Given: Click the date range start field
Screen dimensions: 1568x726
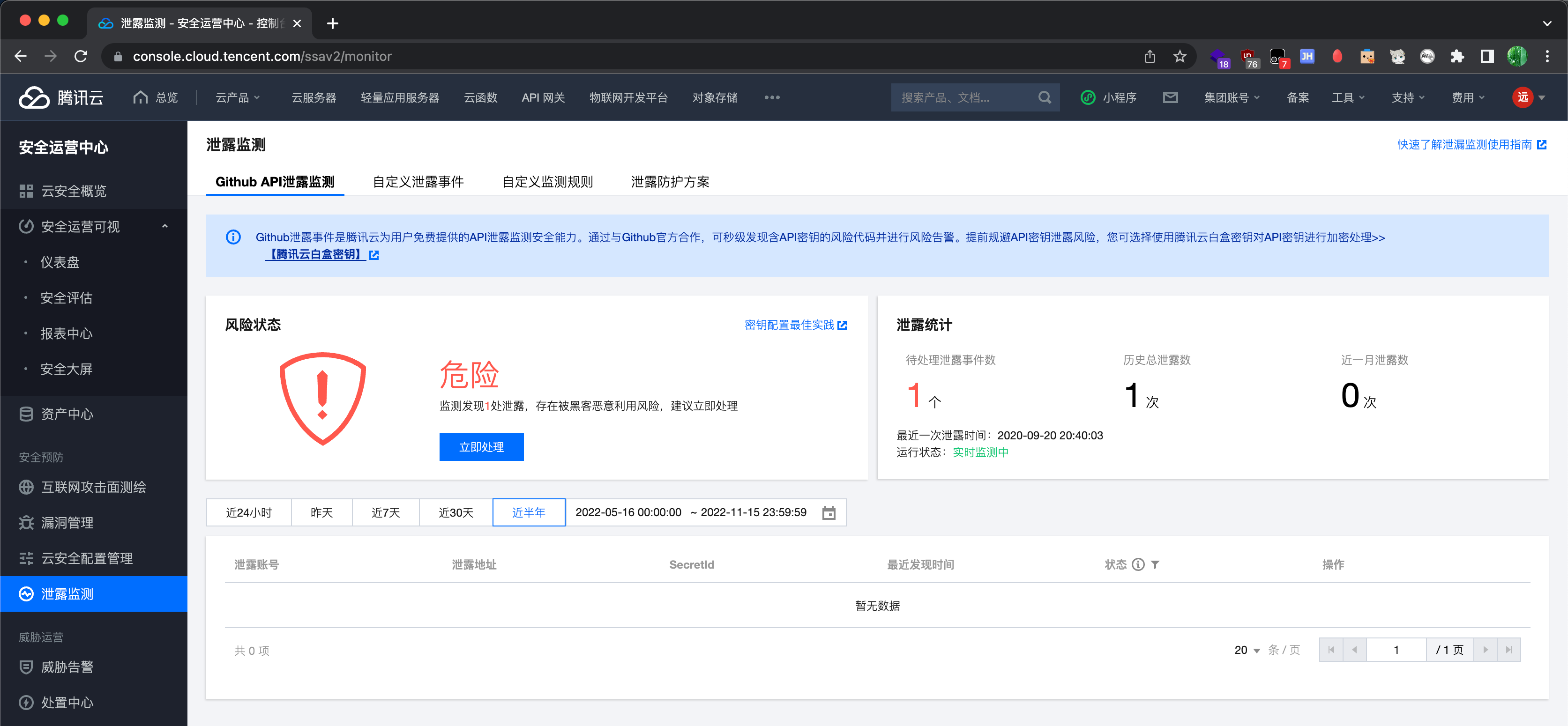Looking at the screenshot, I should point(628,512).
